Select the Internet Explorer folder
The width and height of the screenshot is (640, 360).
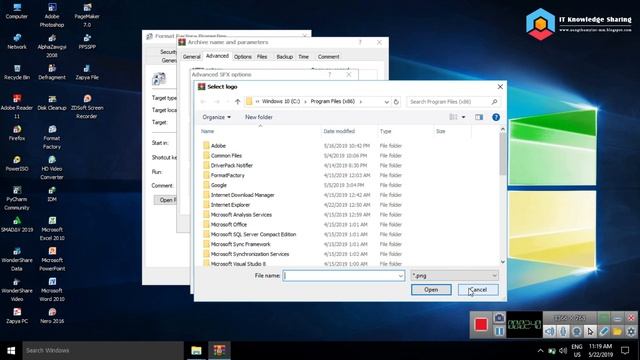(x=230, y=205)
